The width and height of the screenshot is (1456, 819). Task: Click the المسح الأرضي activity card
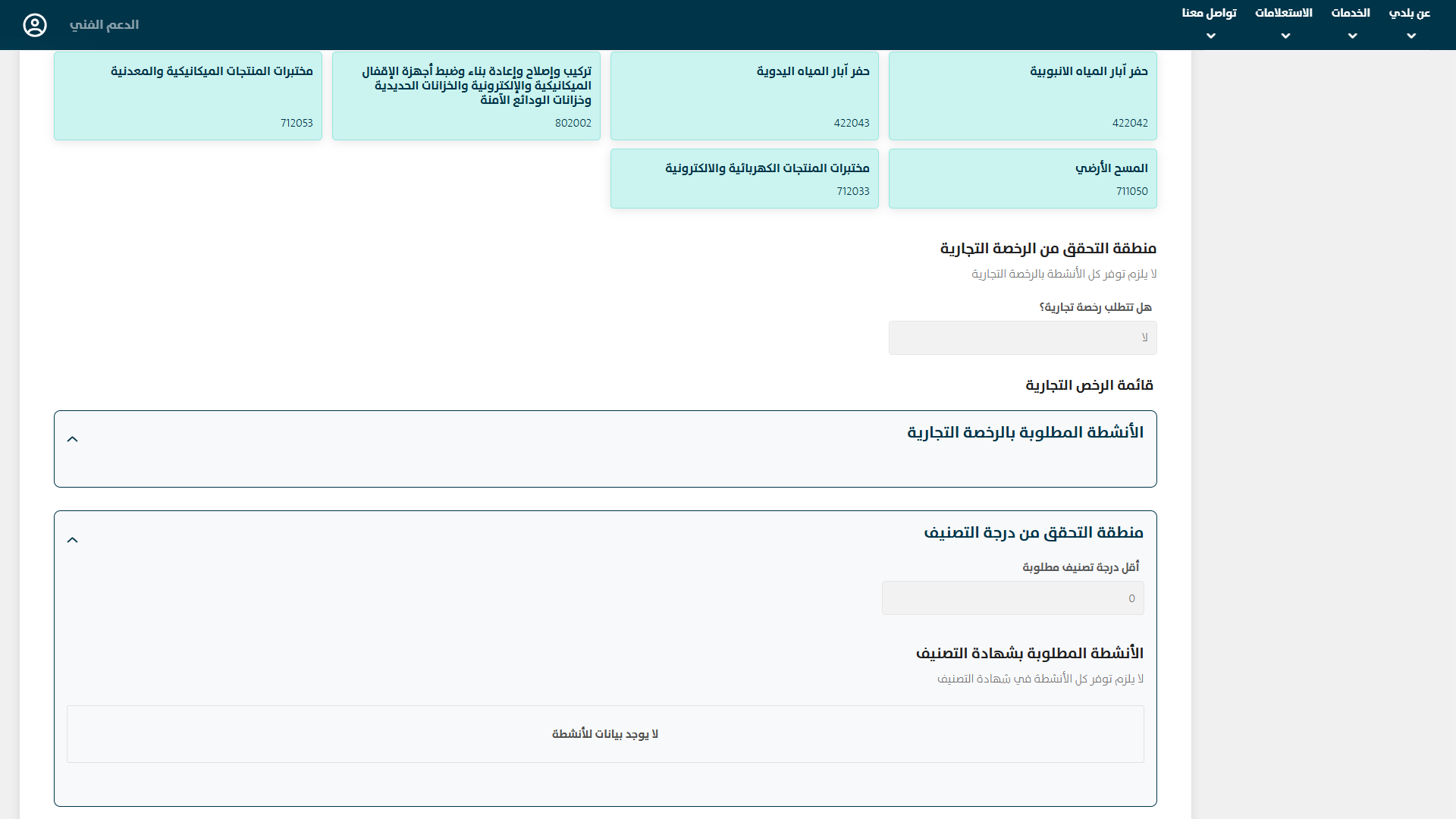1022,178
